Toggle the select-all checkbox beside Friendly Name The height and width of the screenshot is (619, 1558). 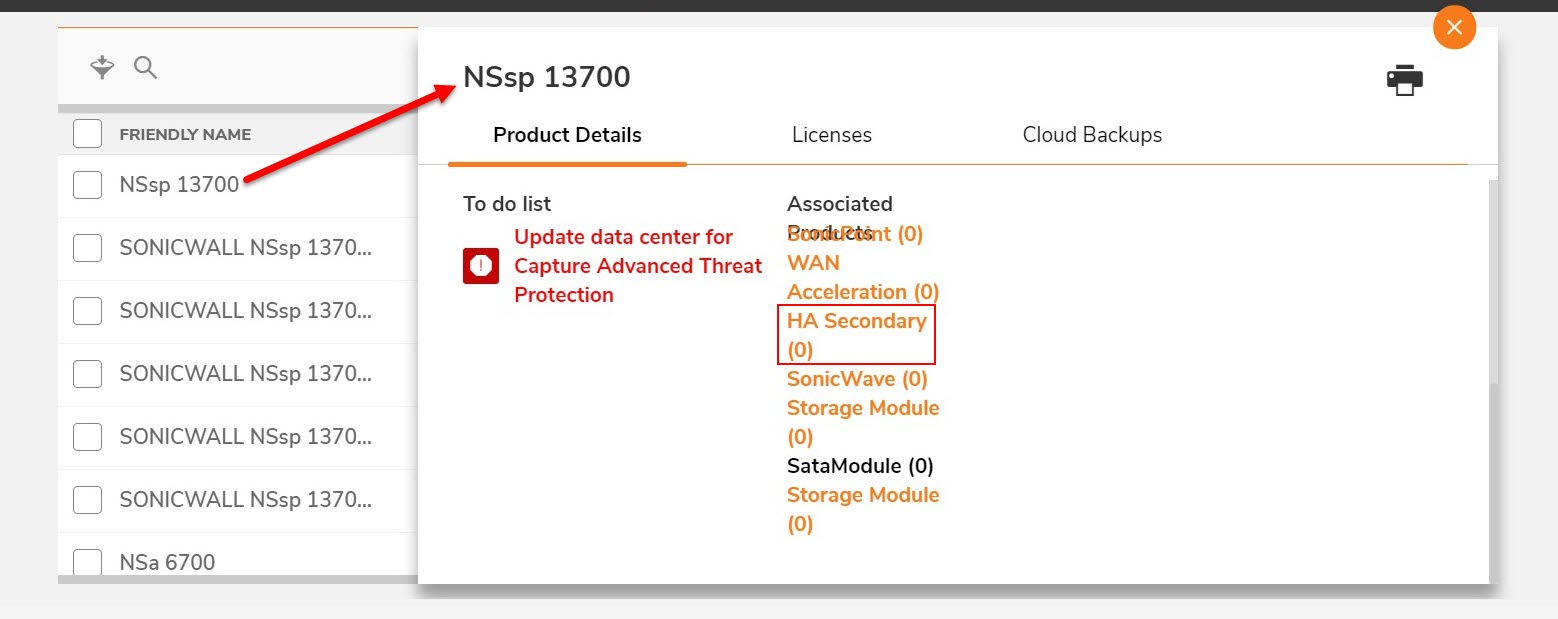(x=88, y=134)
